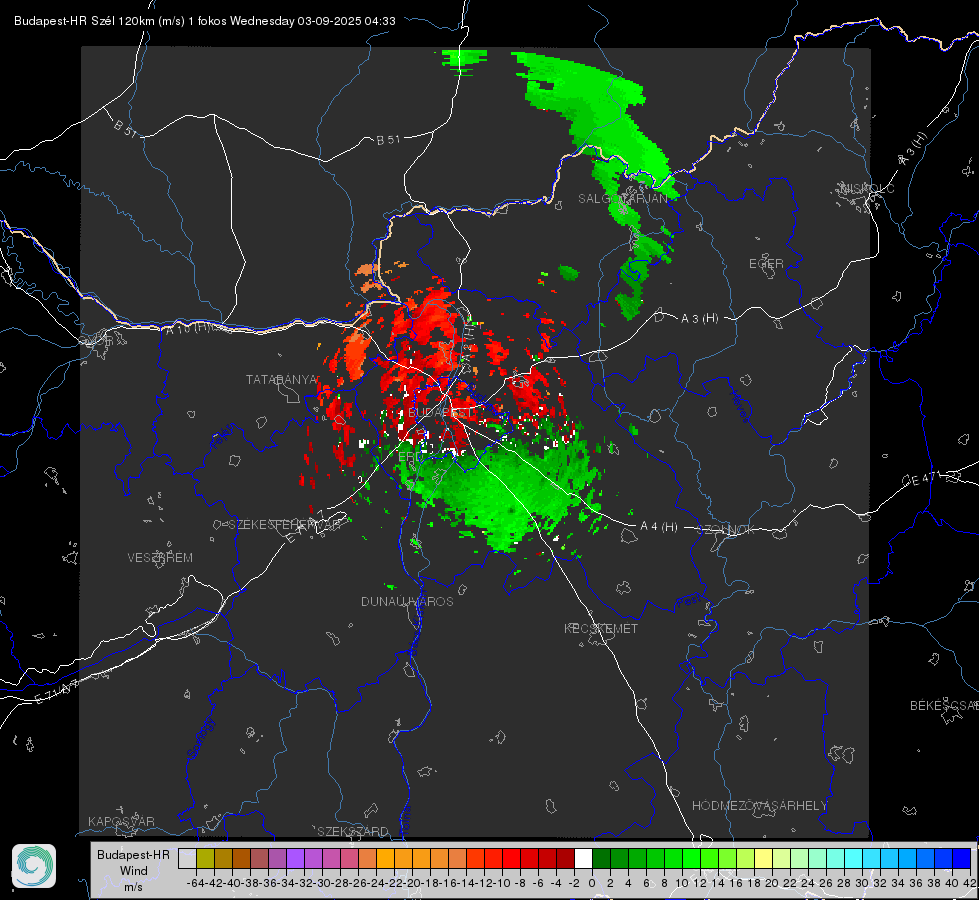The height and width of the screenshot is (900, 979).
Task: Click the VESZPRÉM city label
Action: [160, 558]
